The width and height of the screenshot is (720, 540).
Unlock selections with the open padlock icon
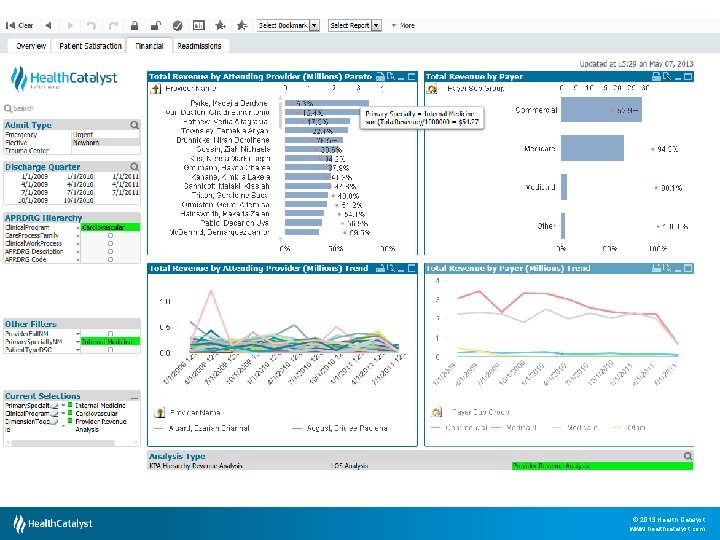pyautogui.click(x=156, y=25)
